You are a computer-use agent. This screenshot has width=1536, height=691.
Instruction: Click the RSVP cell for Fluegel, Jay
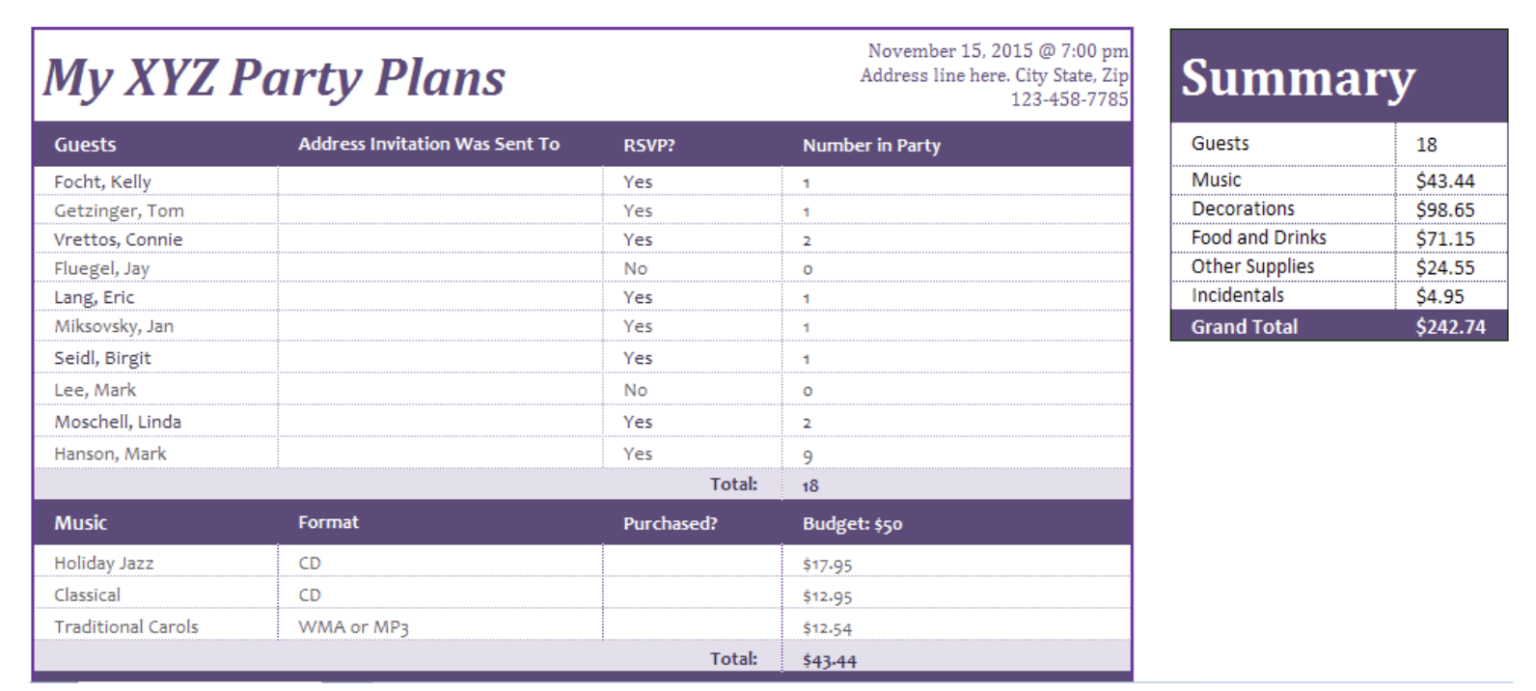click(x=635, y=269)
